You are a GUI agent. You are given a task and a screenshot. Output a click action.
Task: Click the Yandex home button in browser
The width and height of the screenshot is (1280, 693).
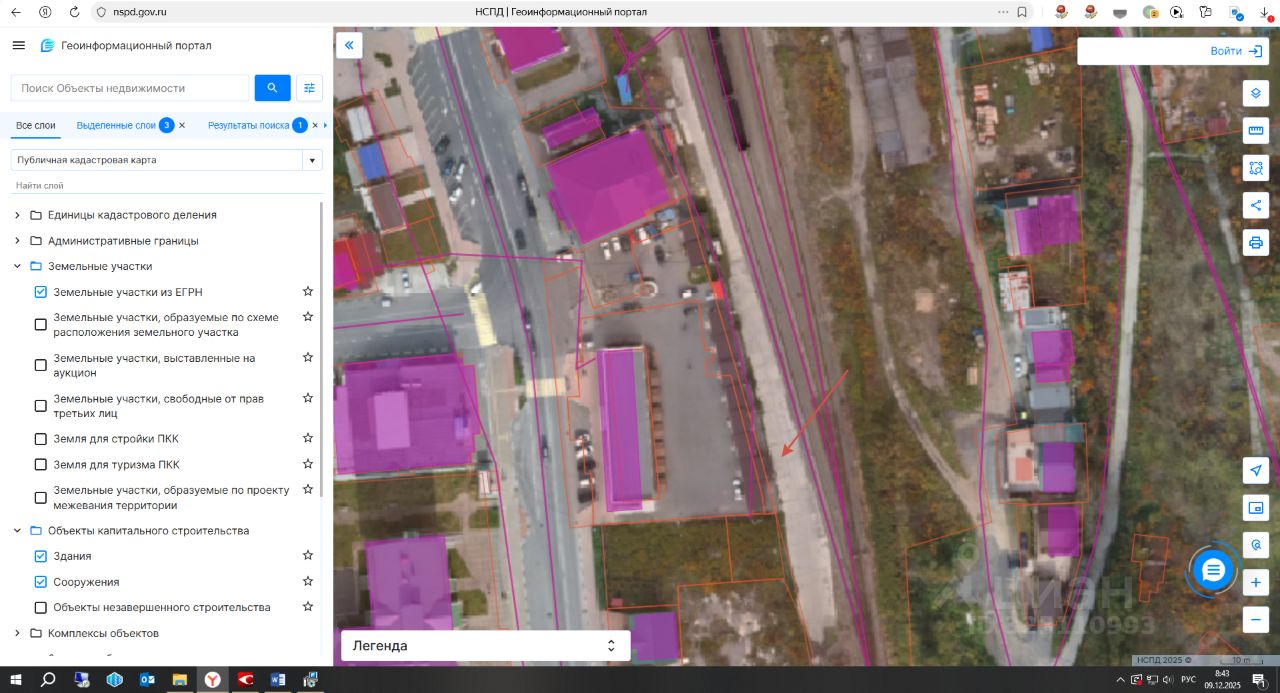45,12
